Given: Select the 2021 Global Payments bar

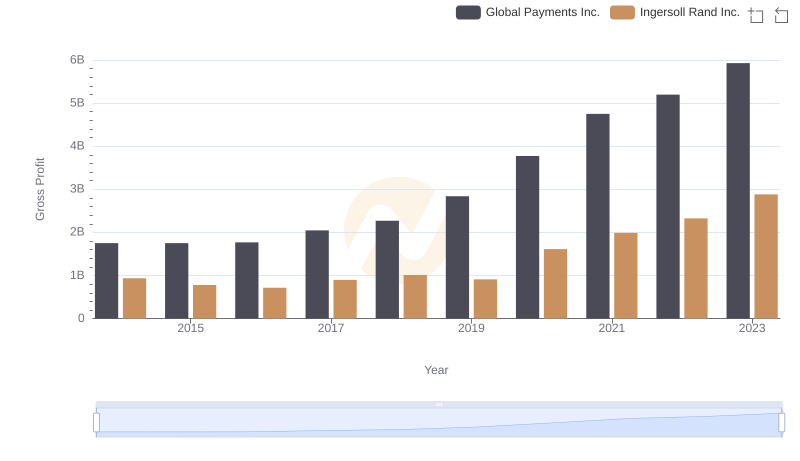Looking at the screenshot, I should [597, 216].
